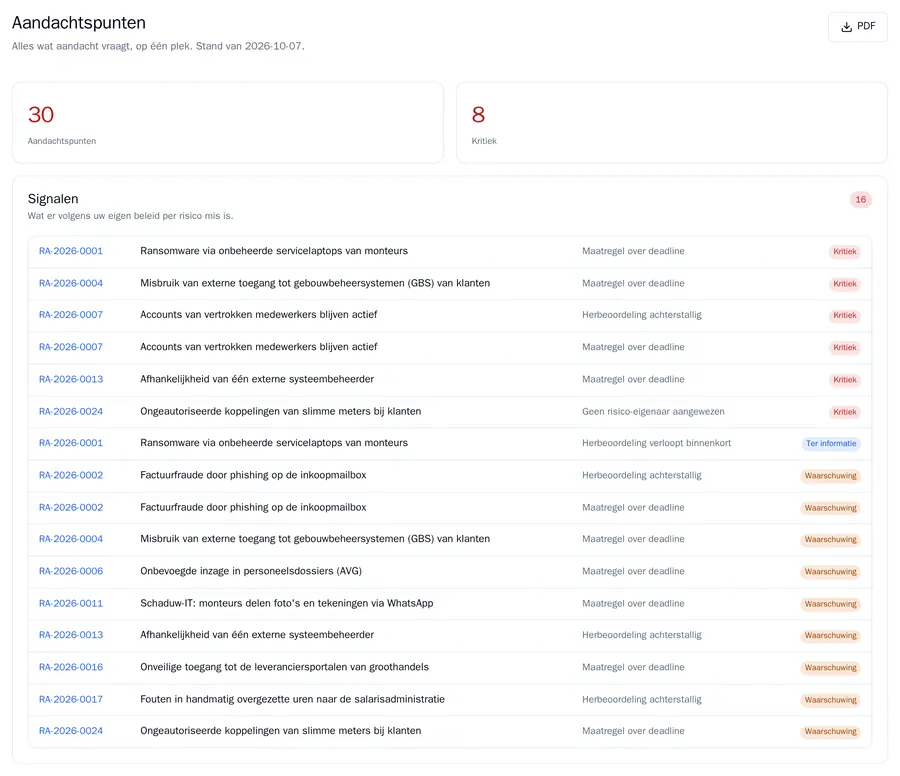
Task: Open RA-2026-0006 risk link
Action: (x=71, y=571)
